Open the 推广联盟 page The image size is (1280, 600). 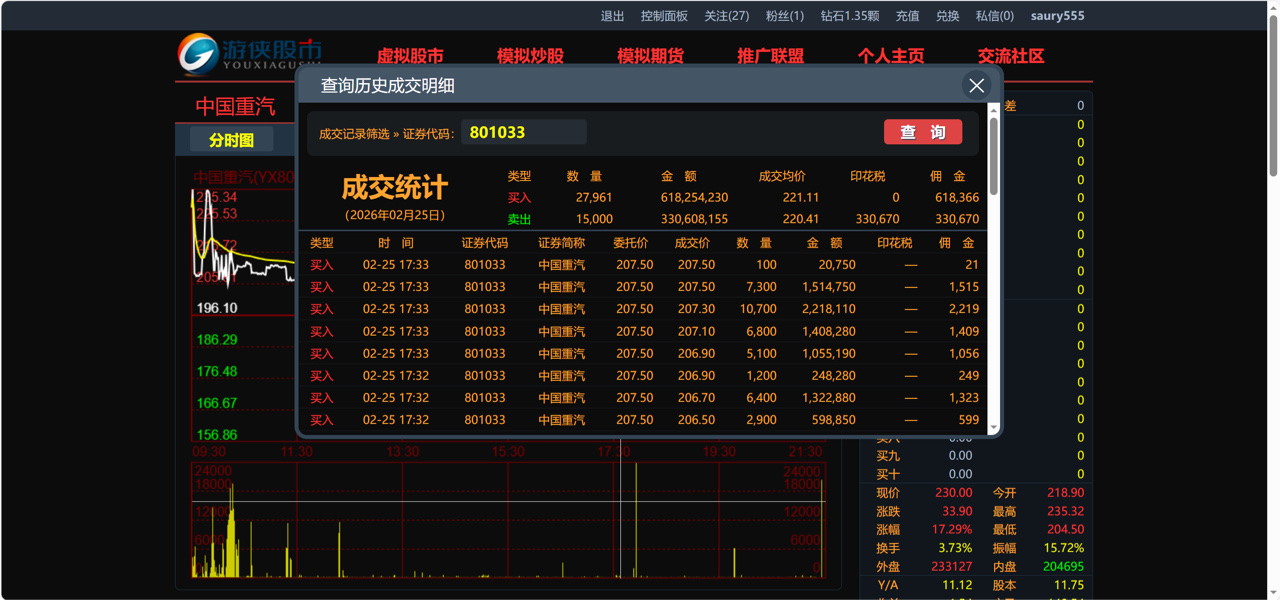[770, 56]
